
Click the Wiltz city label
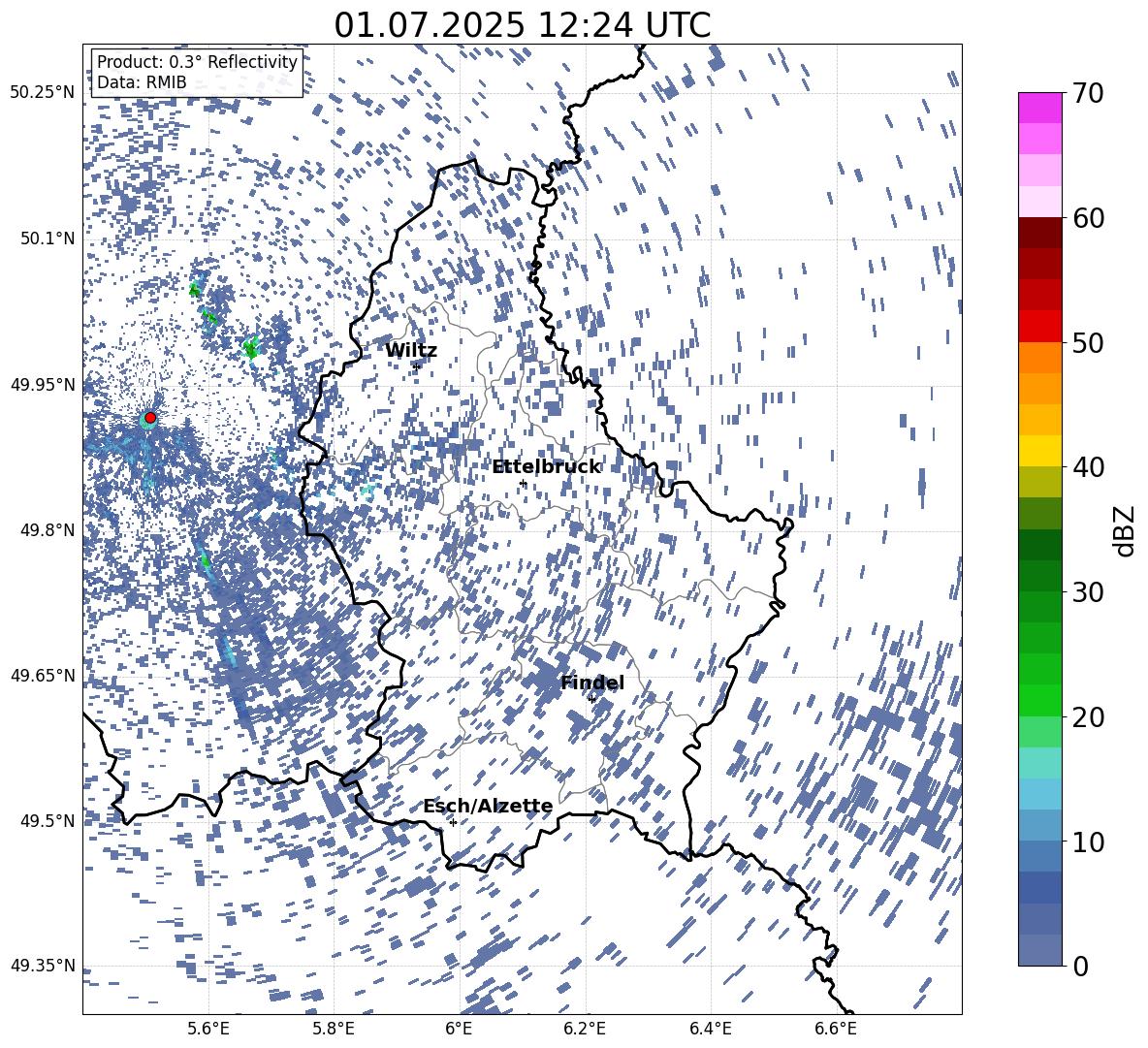click(411, 350)
